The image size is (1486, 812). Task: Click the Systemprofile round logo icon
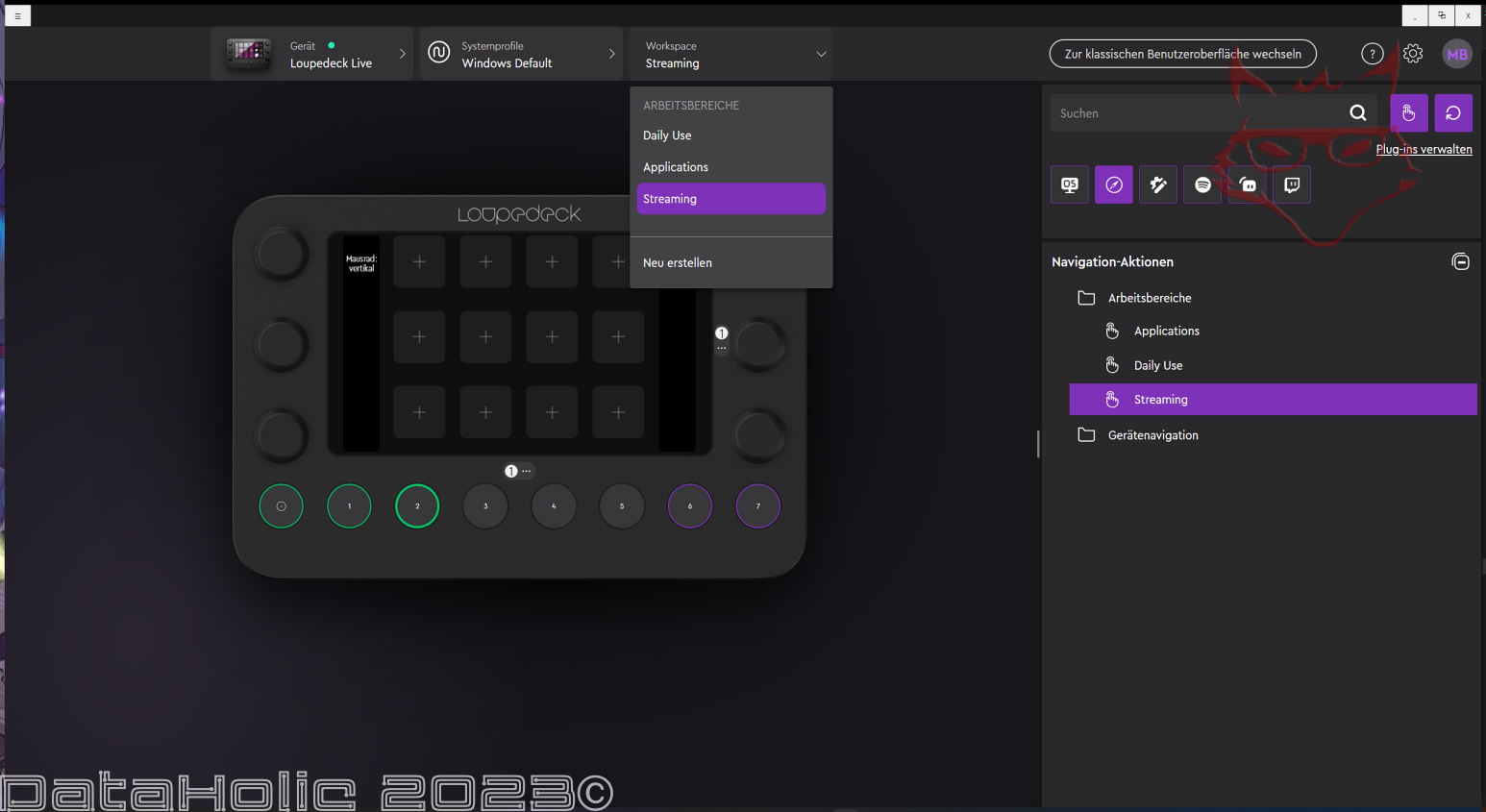click(x=439, y=53)
